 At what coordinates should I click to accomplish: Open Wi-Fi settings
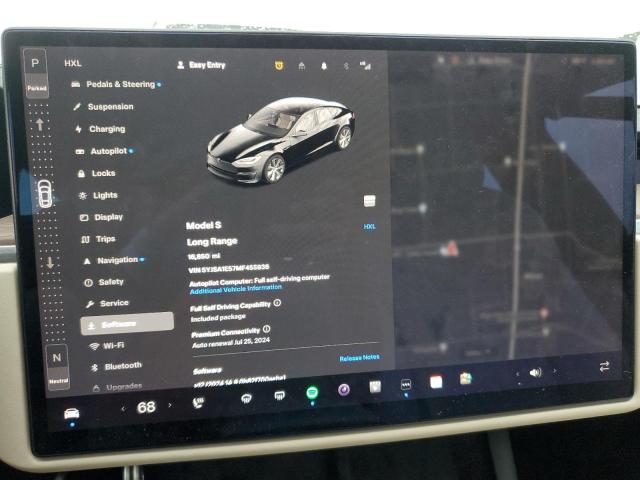(x=107, y=346)
